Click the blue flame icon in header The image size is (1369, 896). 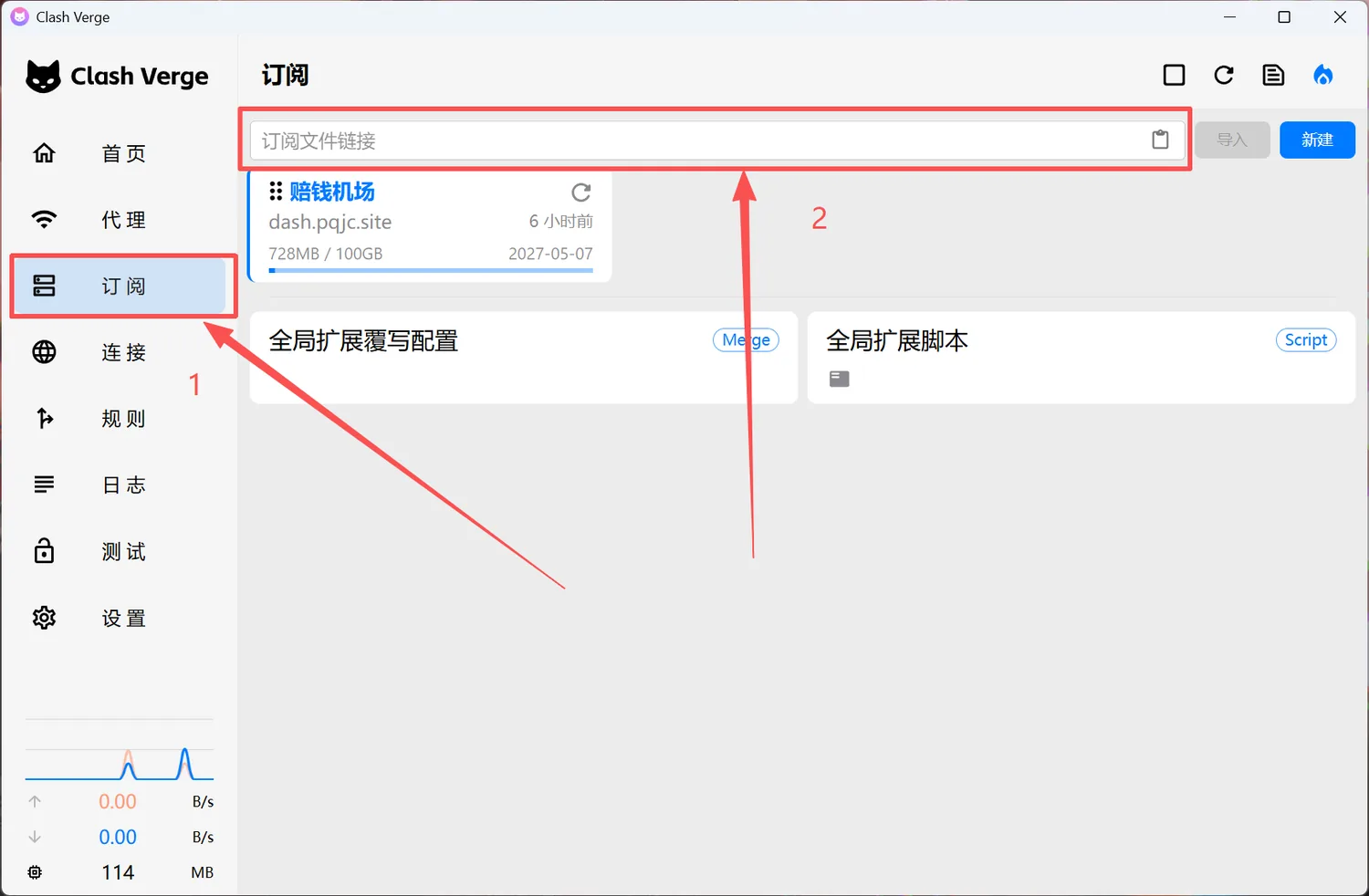[1322, 75]
